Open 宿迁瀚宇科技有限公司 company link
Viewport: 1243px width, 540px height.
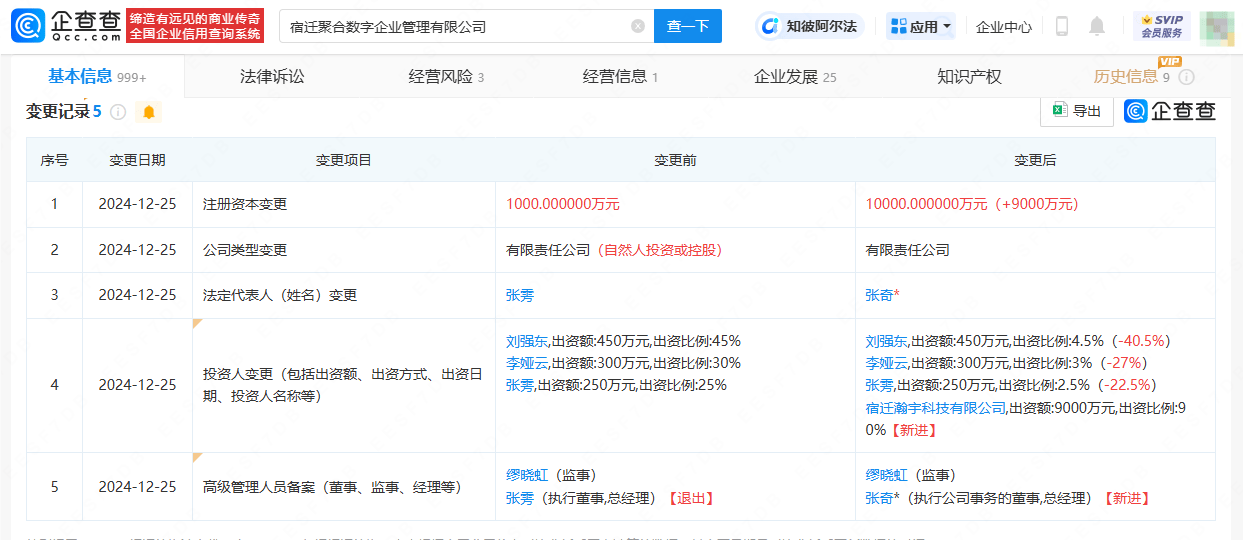coord(936,407)
